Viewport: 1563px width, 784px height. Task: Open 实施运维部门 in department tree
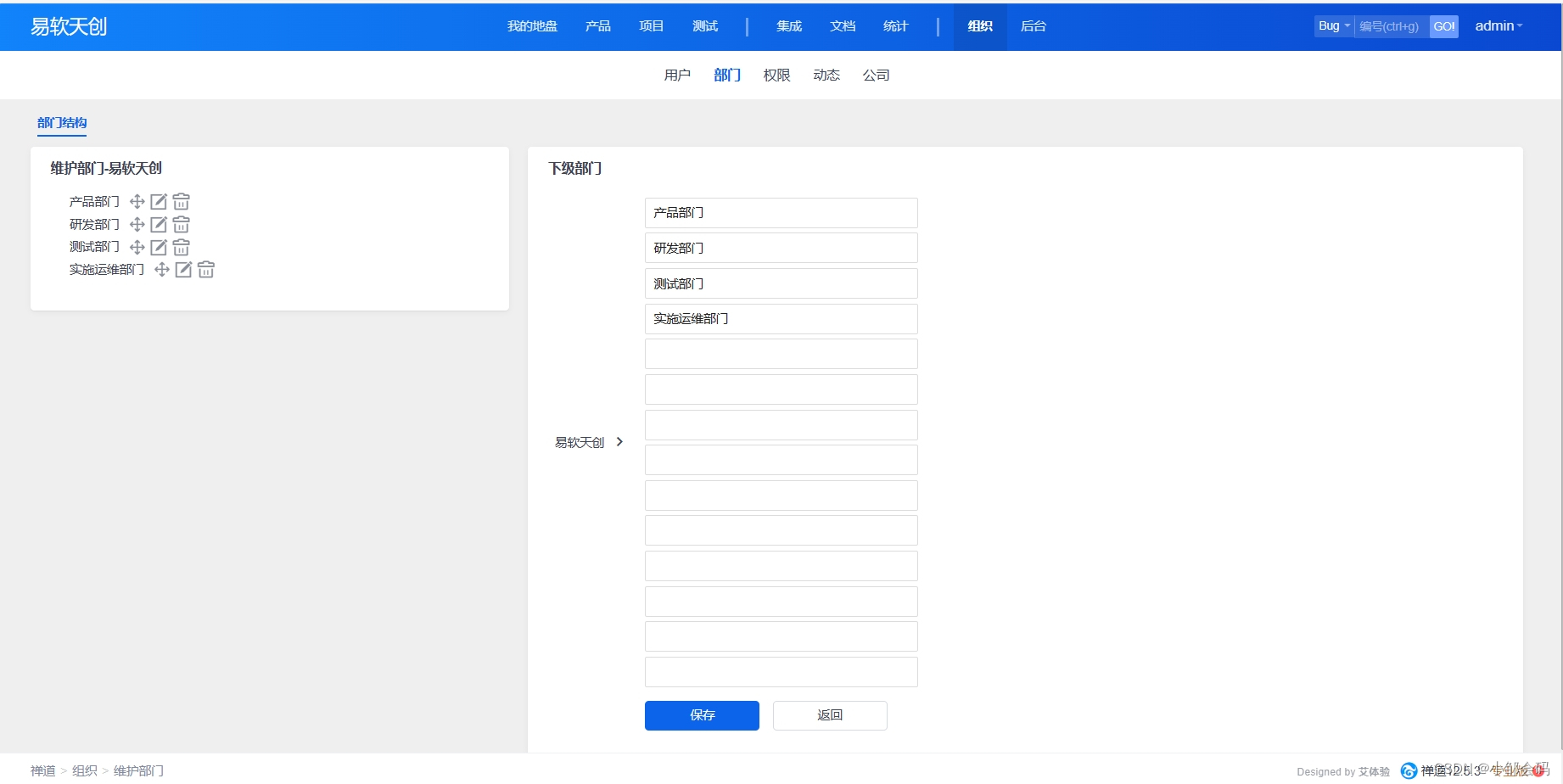(106, 270)
